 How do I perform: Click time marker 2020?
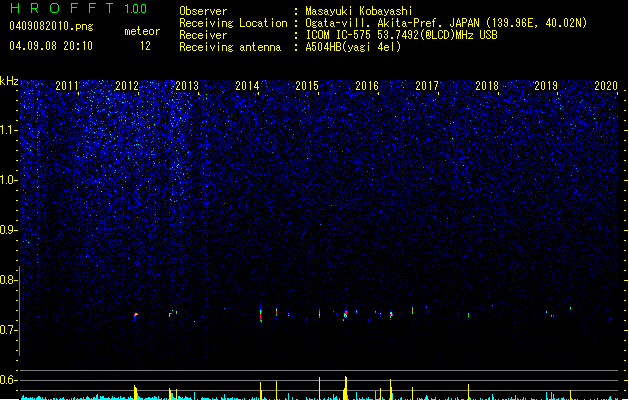pos(606,86)
